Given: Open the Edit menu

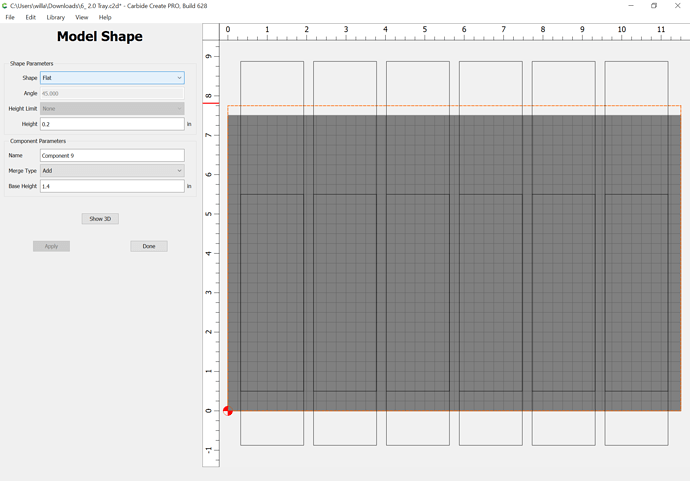Looking at the screenshot, I should click(30, 17).
